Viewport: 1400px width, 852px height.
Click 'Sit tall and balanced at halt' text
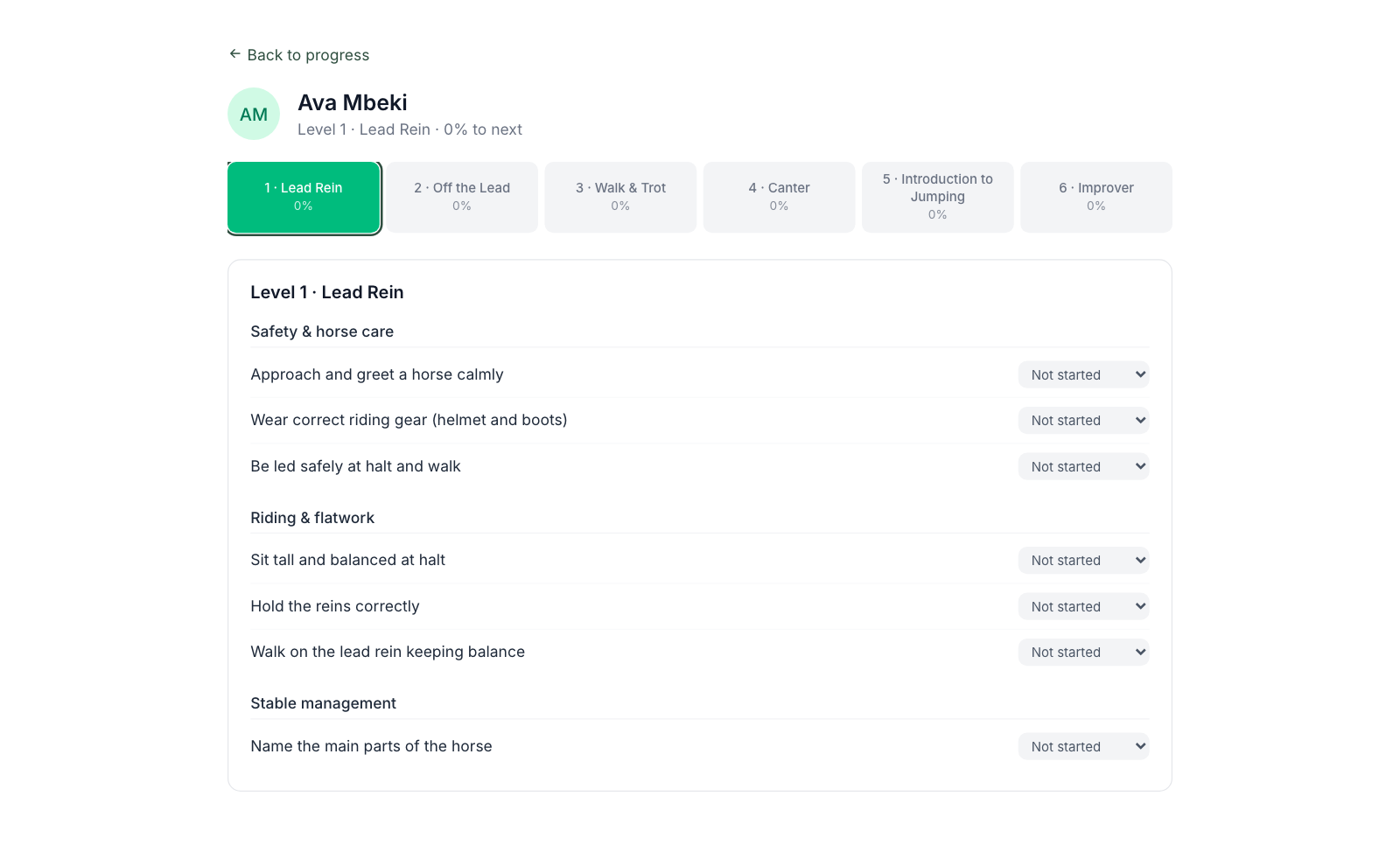pos(347,560)
